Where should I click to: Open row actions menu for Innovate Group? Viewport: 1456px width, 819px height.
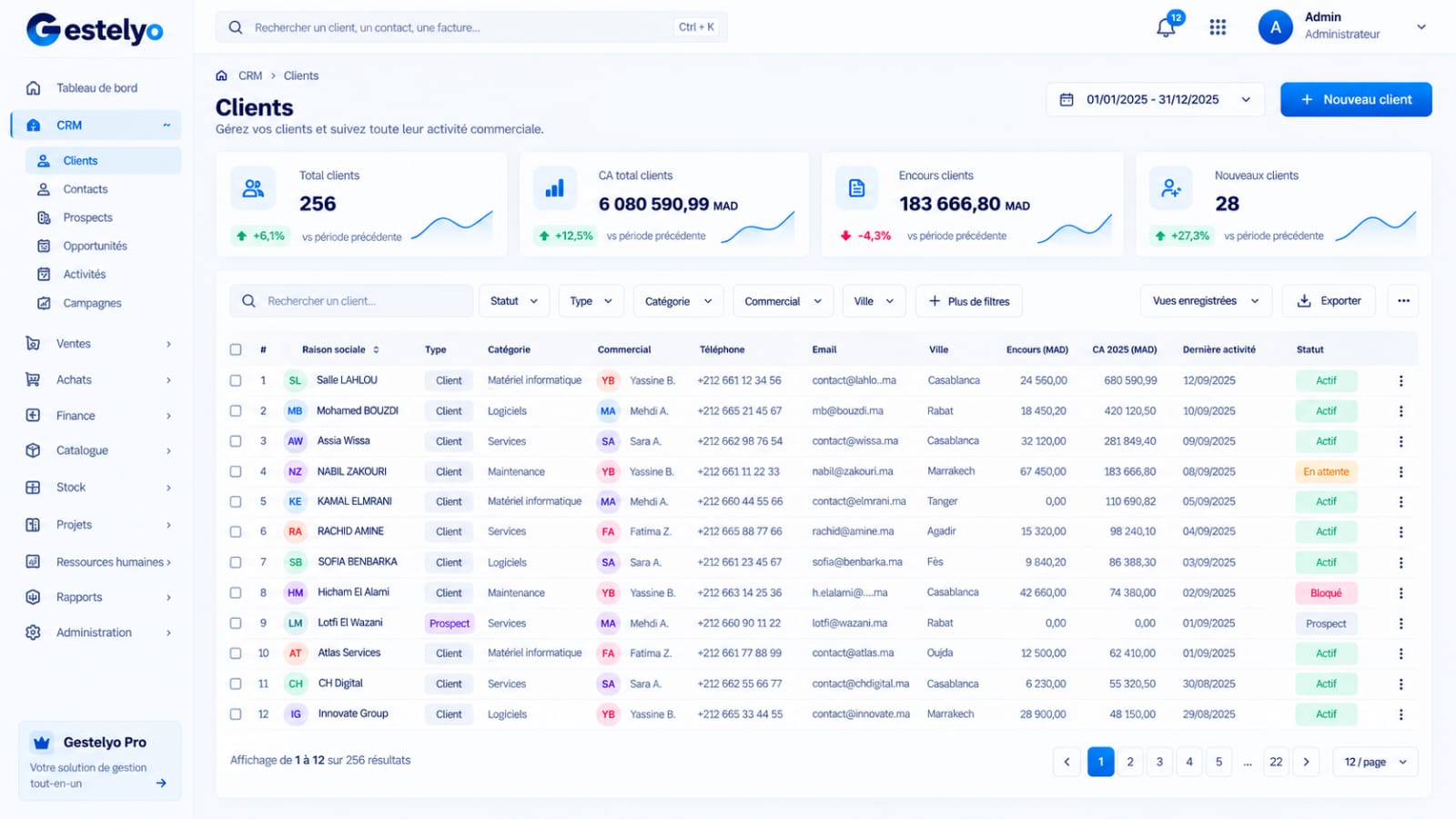point(1400,714)
